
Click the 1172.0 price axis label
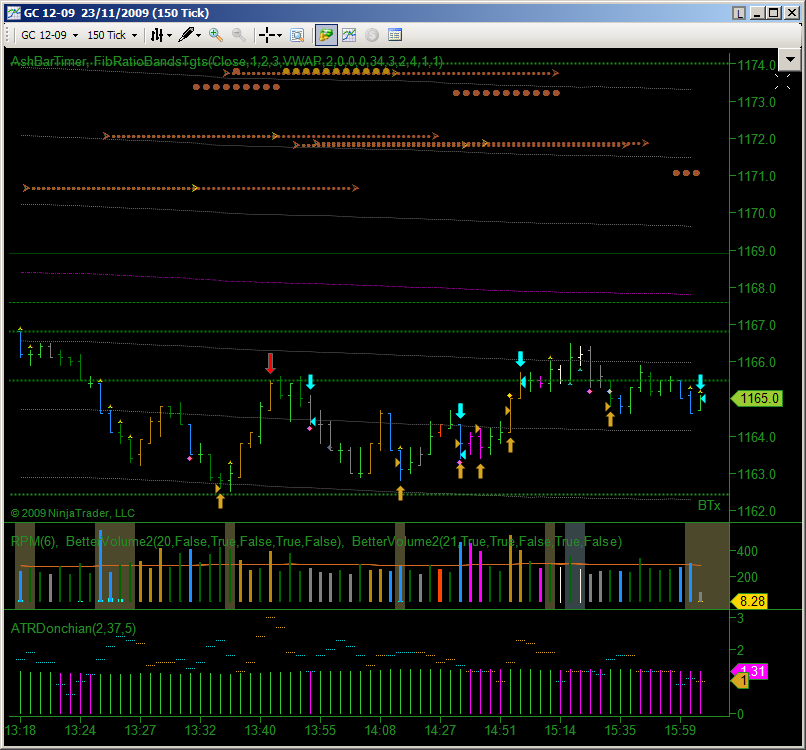(756, 139)
